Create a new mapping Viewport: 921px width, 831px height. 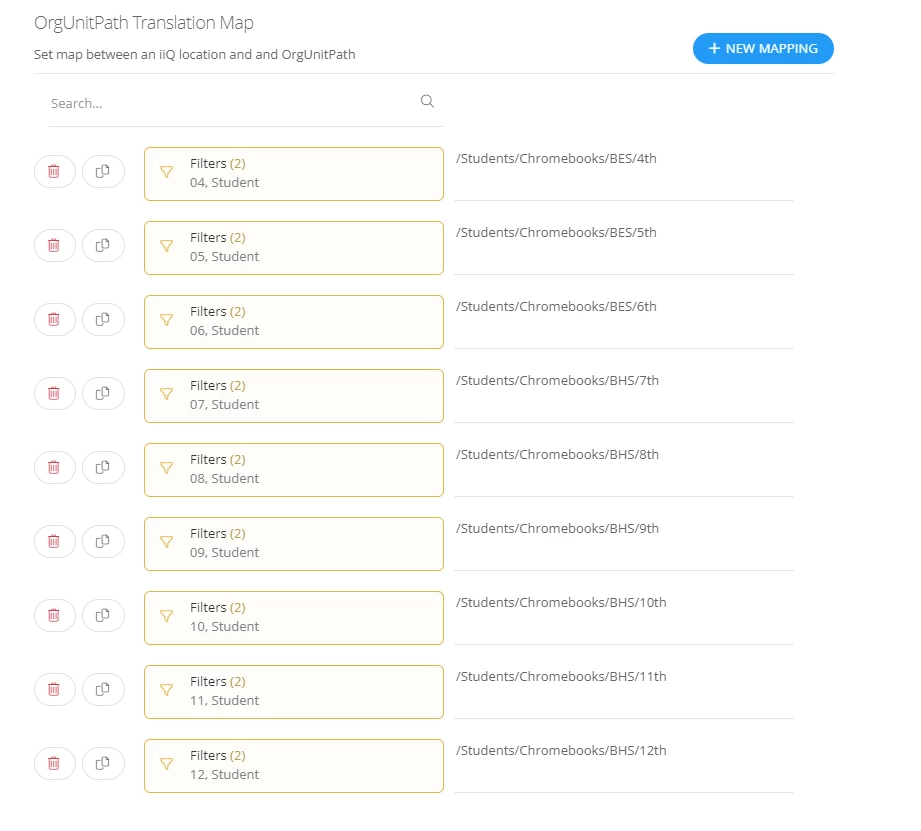click(763, 49)
